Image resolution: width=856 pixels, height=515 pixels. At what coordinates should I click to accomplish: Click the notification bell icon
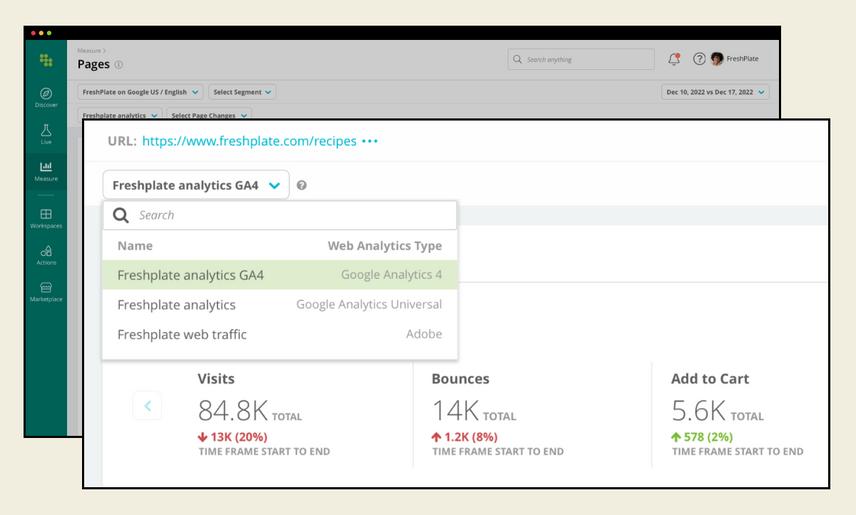[x=674, y=59]
